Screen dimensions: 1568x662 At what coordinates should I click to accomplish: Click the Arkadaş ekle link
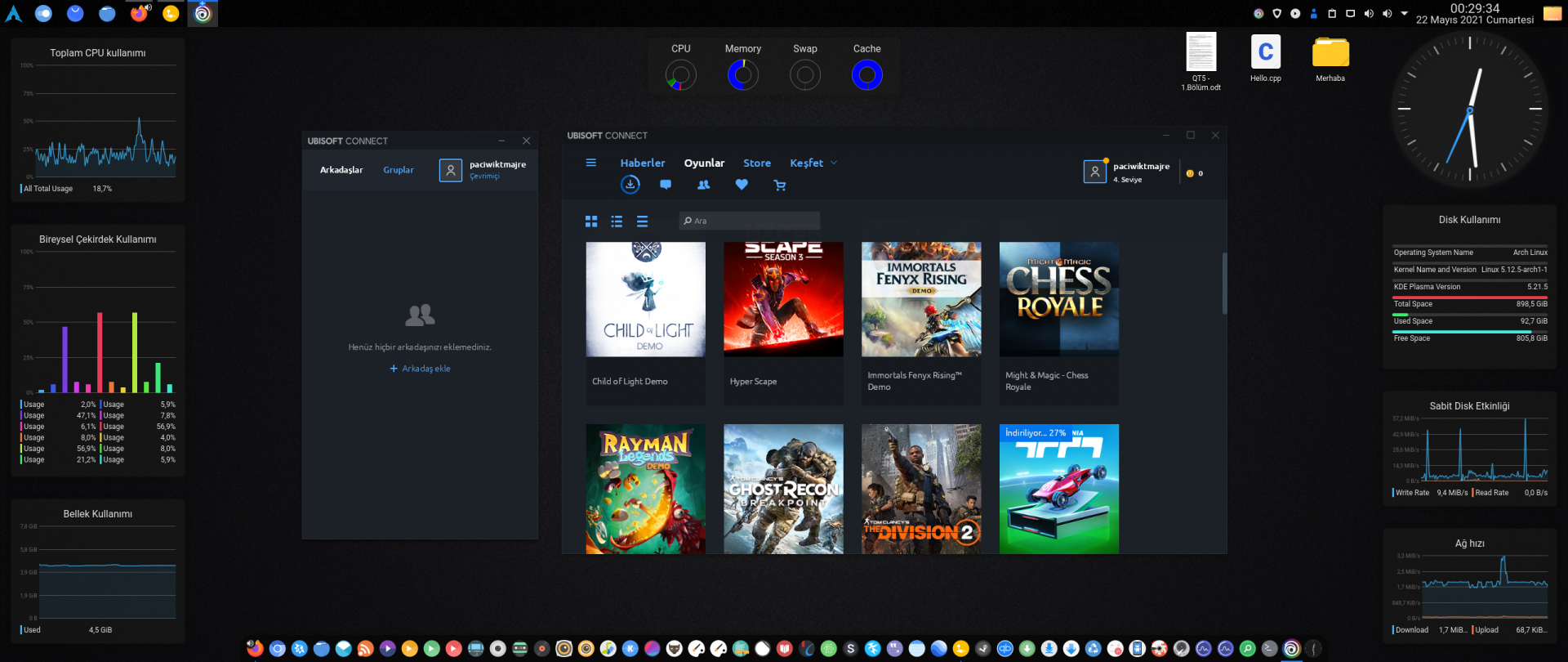coord(421,369)
